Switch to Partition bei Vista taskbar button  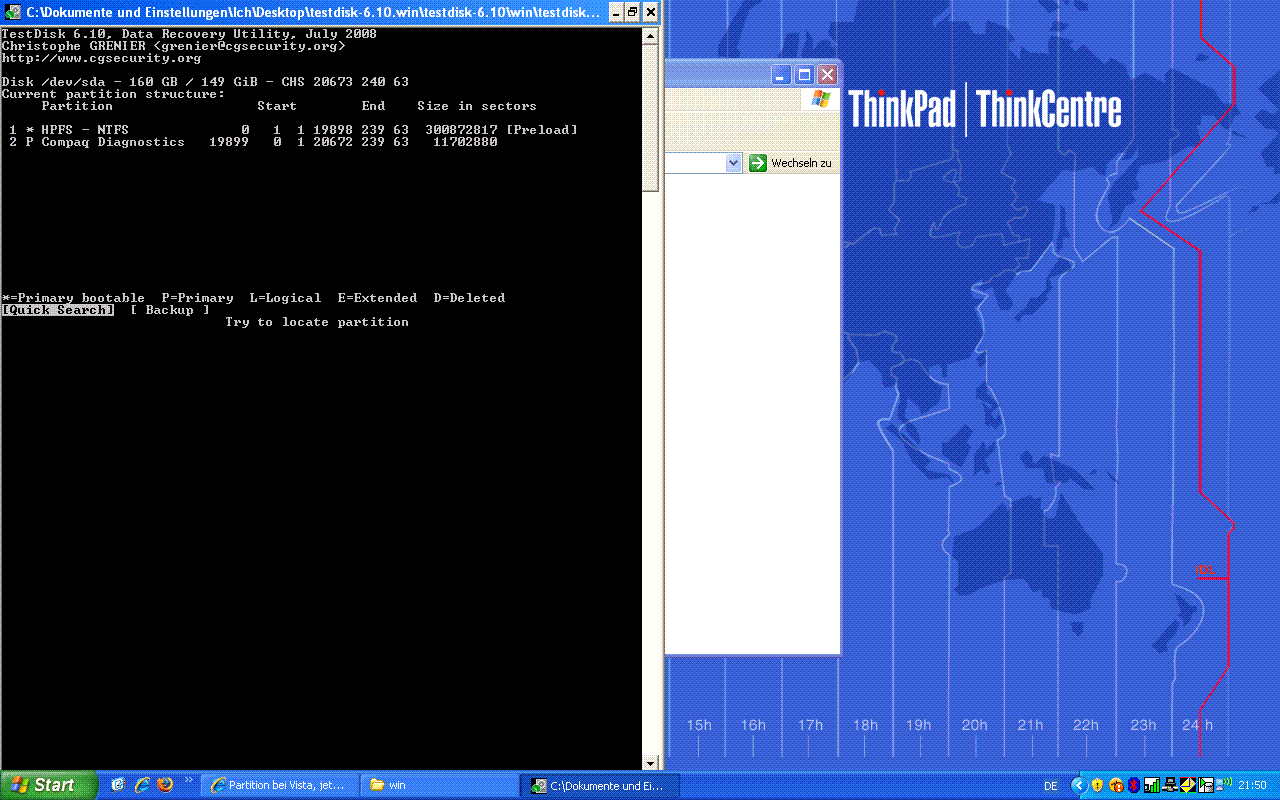[278, 786]
